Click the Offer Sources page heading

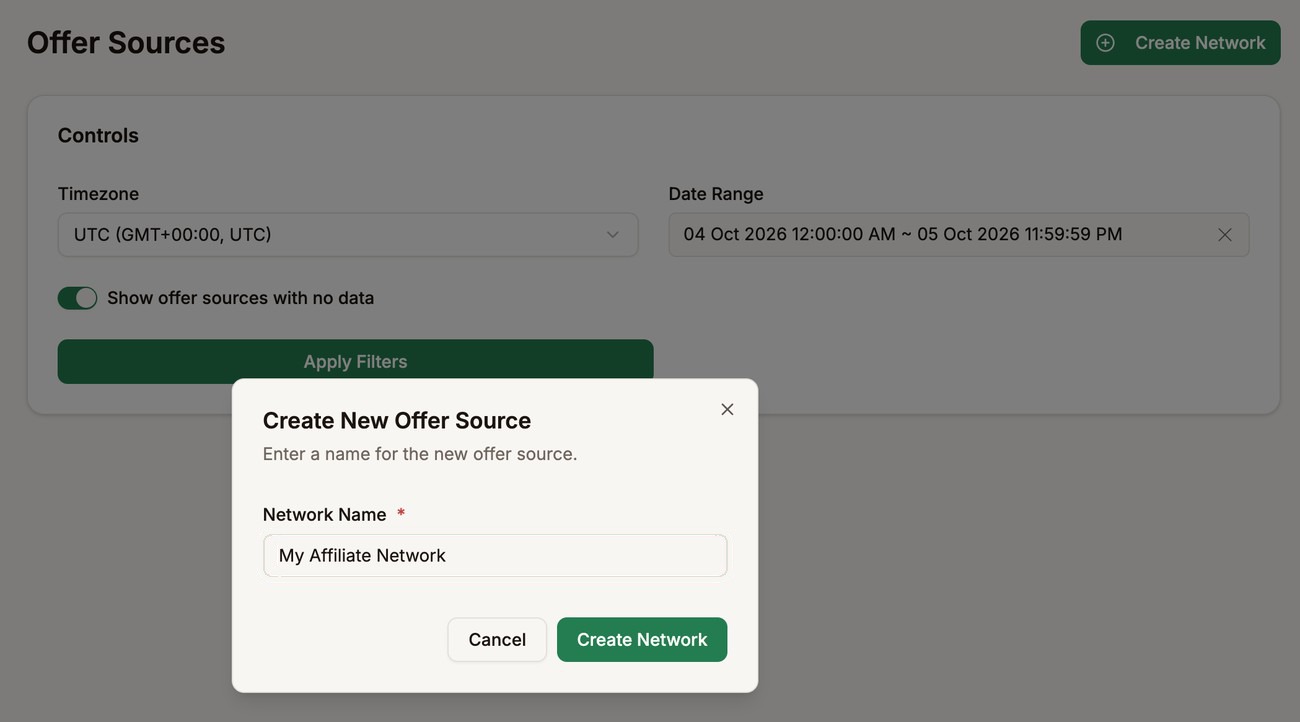(126, 43)
